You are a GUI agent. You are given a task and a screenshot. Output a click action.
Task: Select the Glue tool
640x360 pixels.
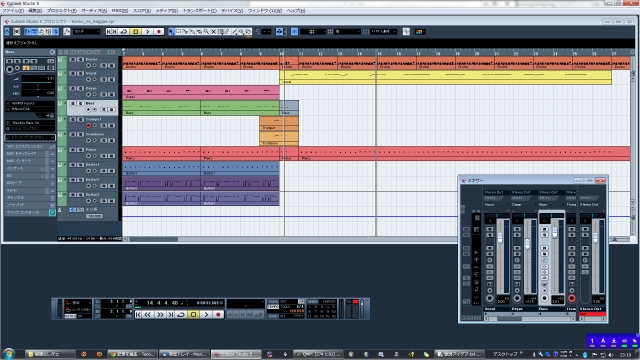coord(192,31)
